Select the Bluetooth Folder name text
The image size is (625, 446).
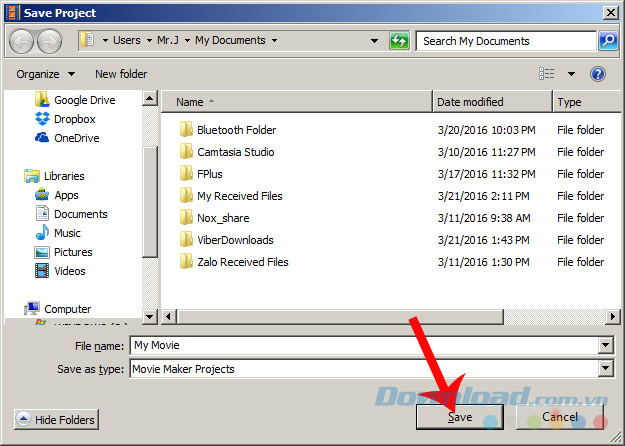236,130
